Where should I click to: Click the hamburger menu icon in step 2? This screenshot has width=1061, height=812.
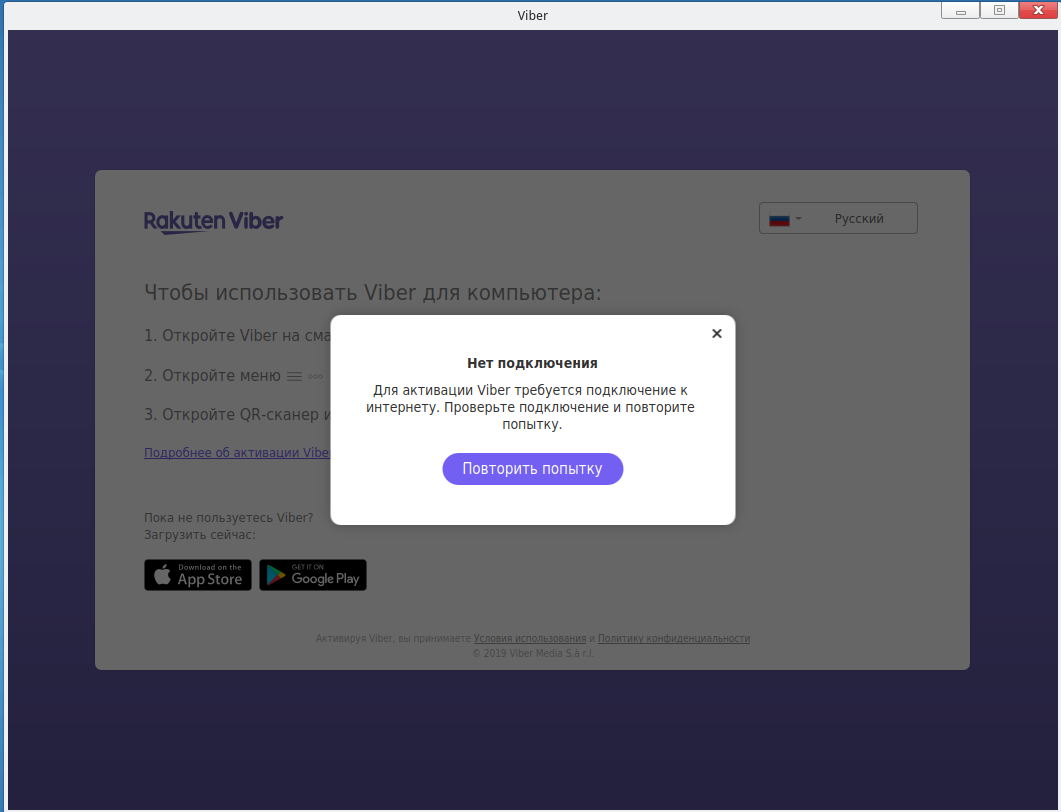click(294, 376)
